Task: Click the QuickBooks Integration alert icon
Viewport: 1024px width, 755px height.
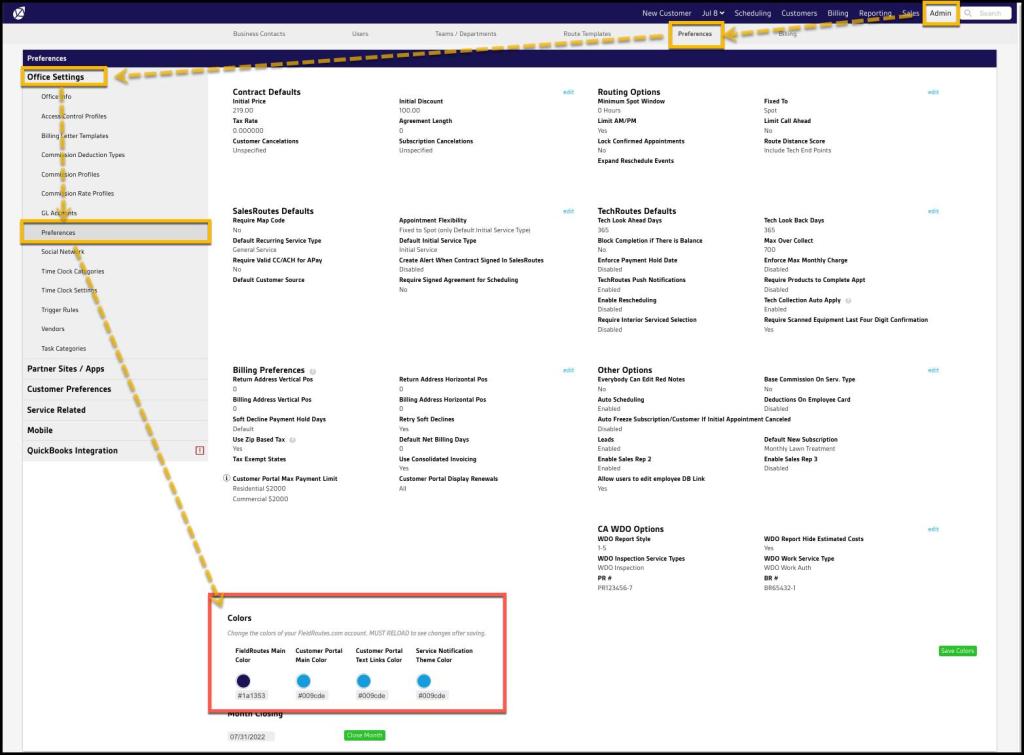Action: pyautogui.click(x=200, y=451)
